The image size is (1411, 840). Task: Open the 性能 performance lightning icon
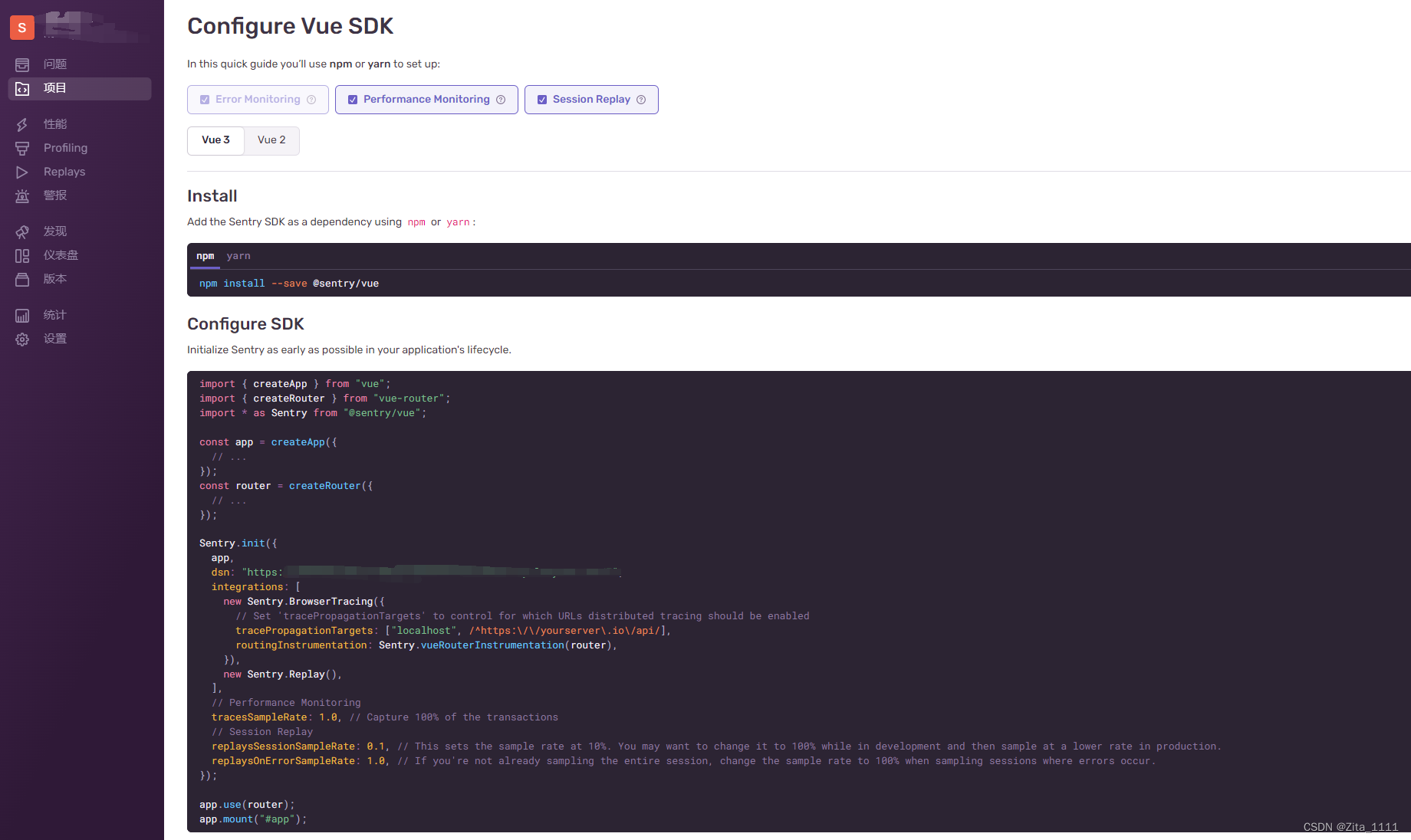(22, 124)
